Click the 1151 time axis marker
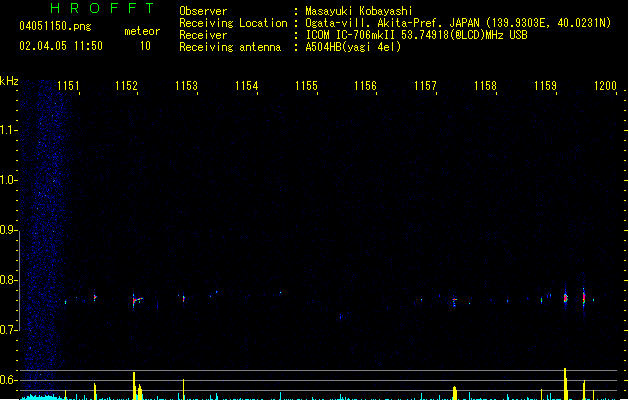This screenshot has width=629, height=400. tap(68, 86)
